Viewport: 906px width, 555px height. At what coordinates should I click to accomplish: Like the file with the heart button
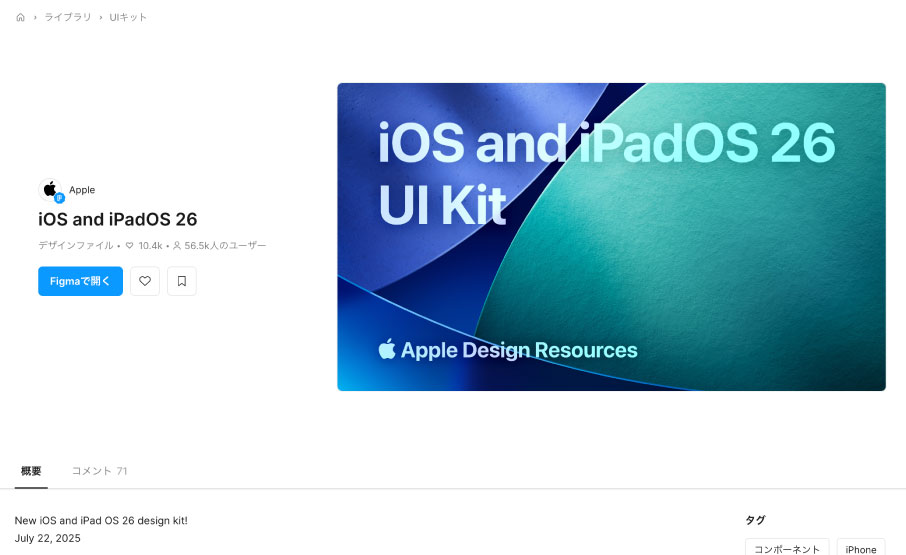coord(145,281)
